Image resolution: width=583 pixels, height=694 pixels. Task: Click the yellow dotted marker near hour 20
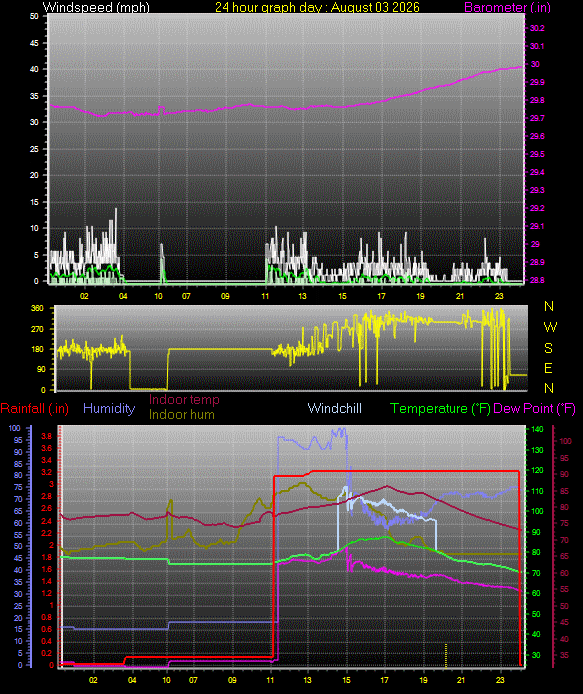coord(446,655)
